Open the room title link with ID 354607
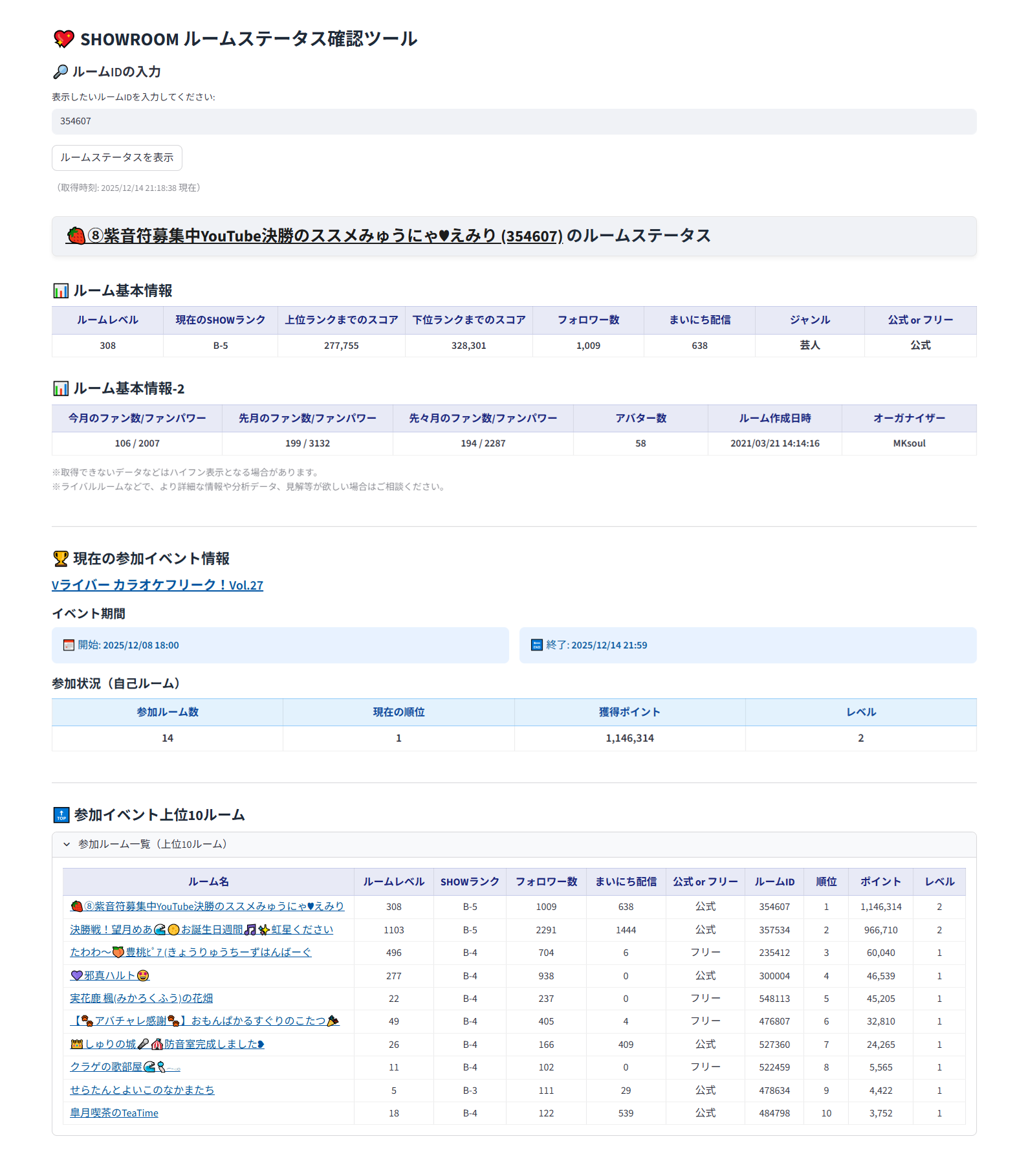 314,236
